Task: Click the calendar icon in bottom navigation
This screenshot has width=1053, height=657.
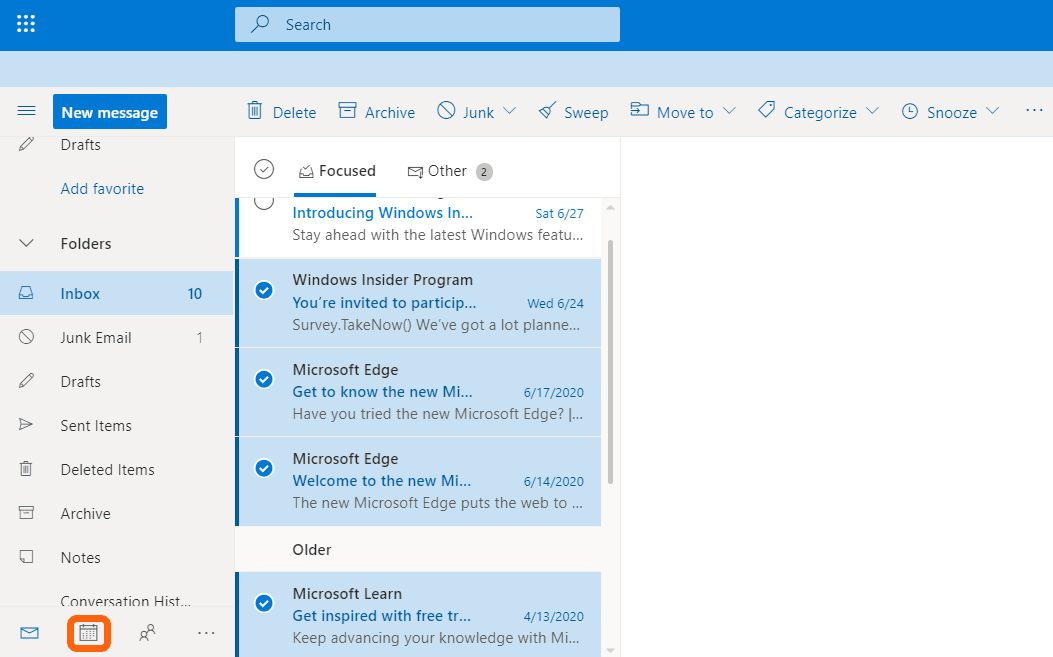Action: click(x=89, y=633)
